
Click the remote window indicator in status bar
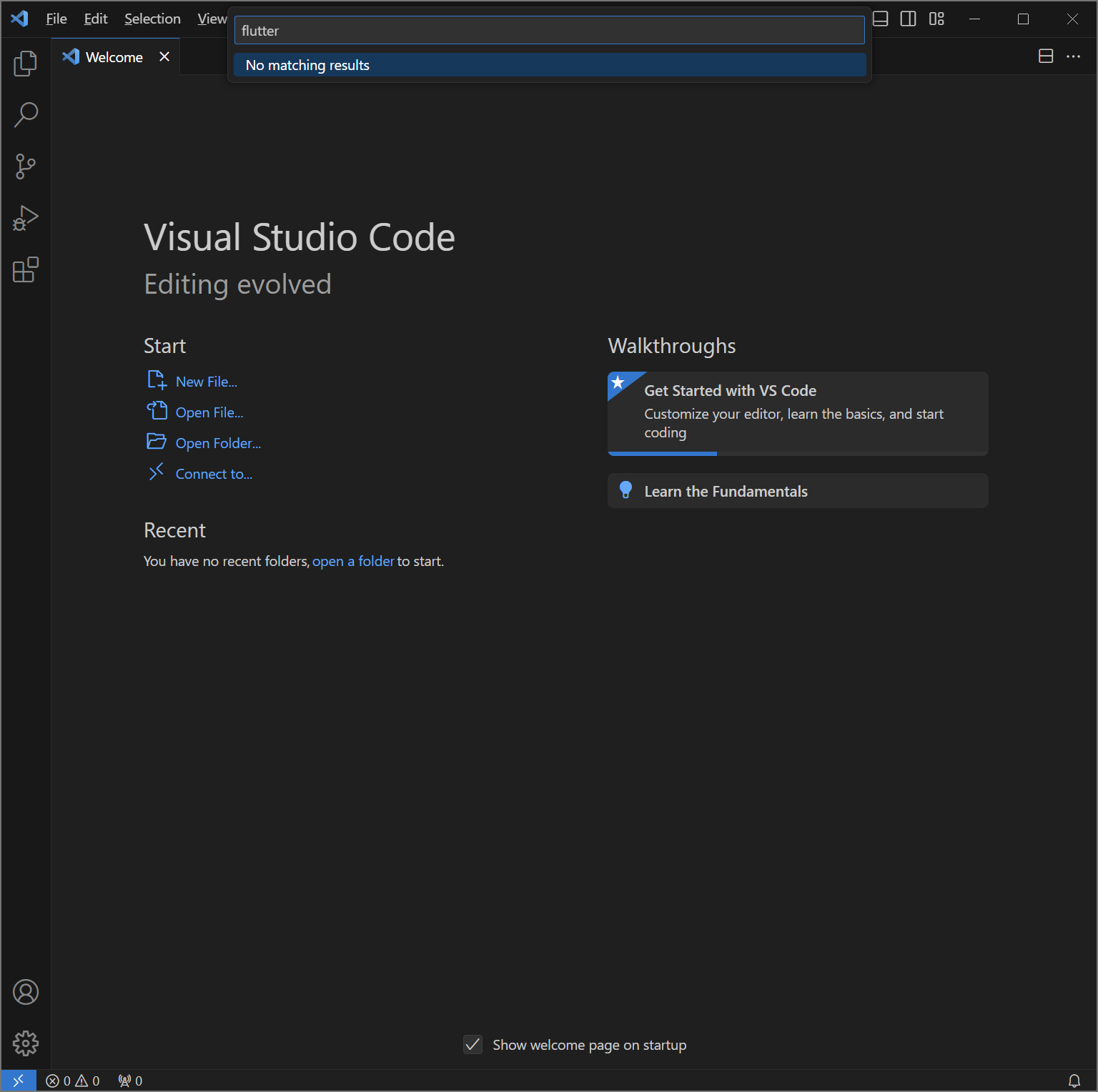19,1081
